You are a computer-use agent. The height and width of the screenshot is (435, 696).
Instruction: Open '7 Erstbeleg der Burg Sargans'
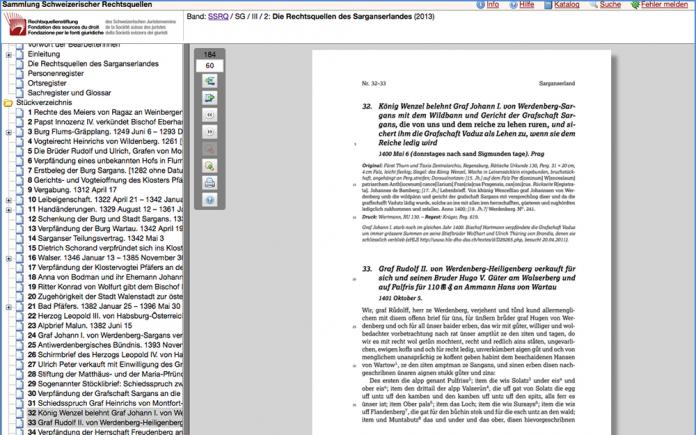coord(105,171)
